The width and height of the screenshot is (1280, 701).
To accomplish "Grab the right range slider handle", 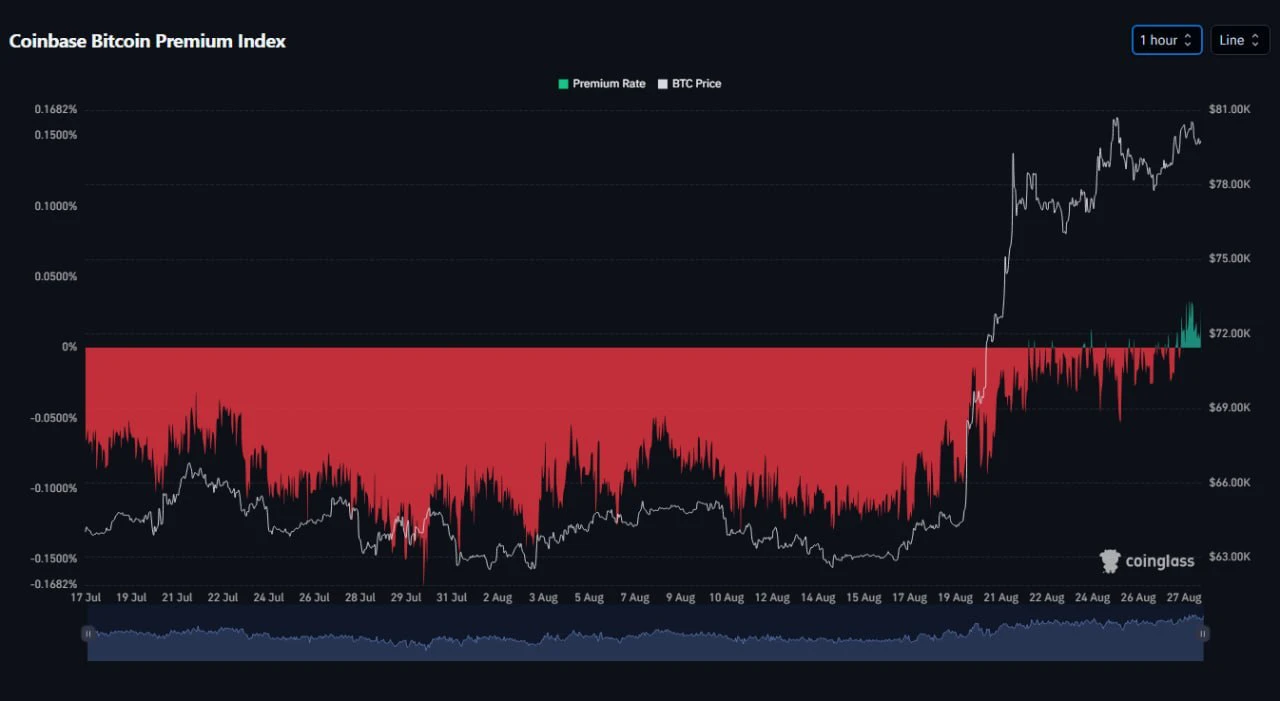I will tap(1204, 633).
